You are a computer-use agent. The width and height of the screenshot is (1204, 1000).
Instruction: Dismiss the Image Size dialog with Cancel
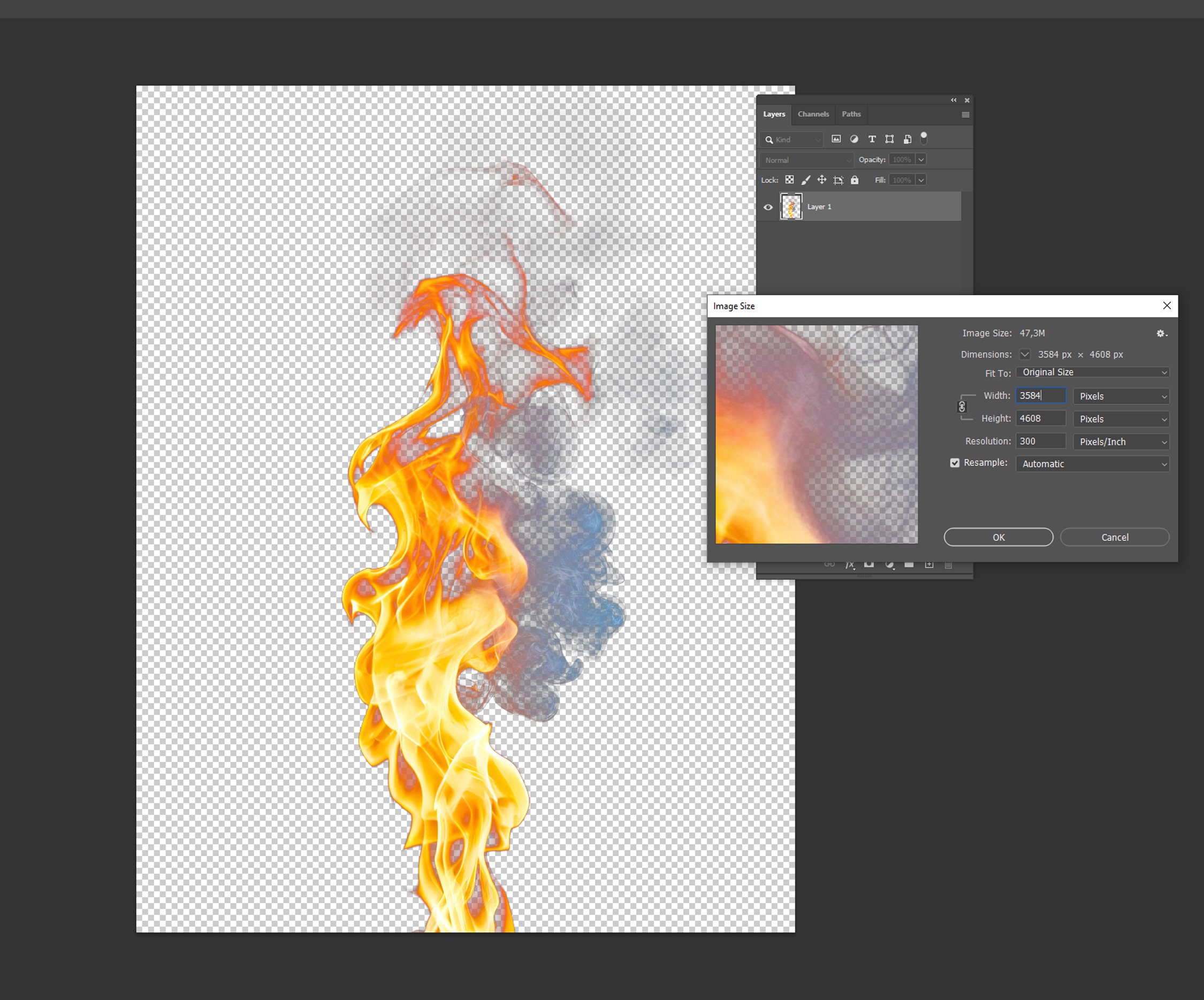[x=1115, y=537]
